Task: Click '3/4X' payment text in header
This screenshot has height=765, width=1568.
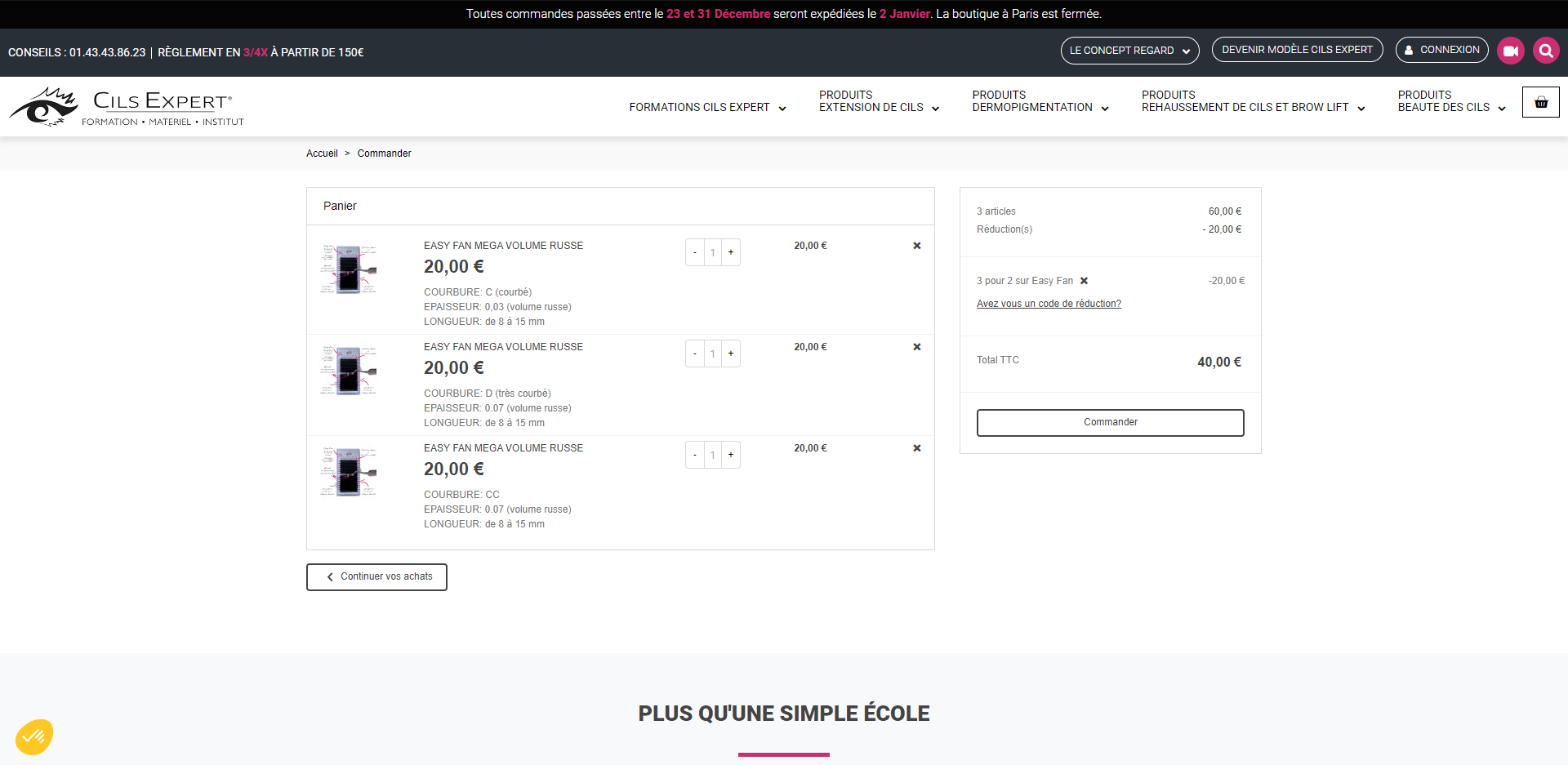Action: tap(256, 52)
